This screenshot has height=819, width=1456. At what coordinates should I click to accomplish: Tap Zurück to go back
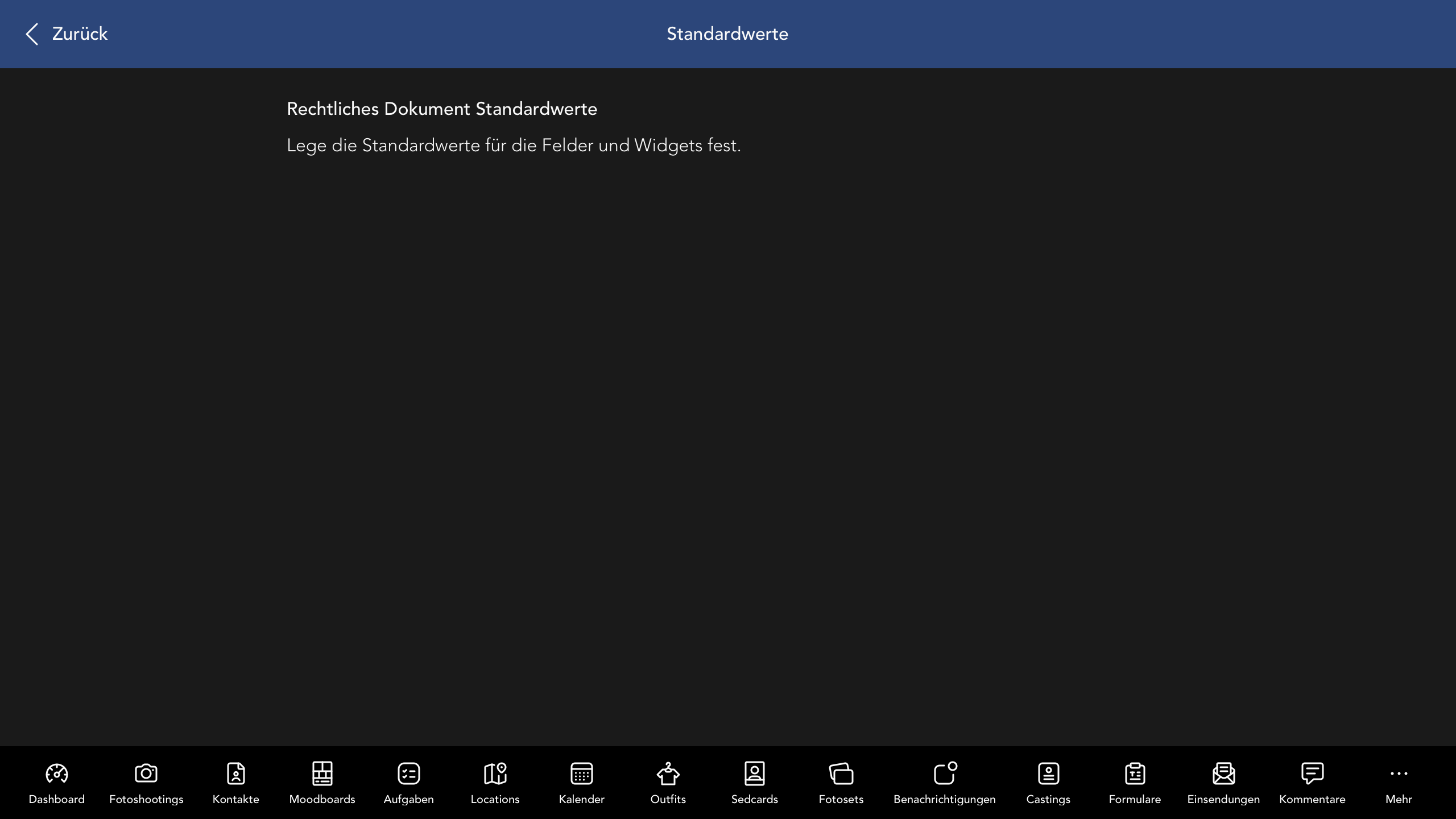tap(79, 34)
